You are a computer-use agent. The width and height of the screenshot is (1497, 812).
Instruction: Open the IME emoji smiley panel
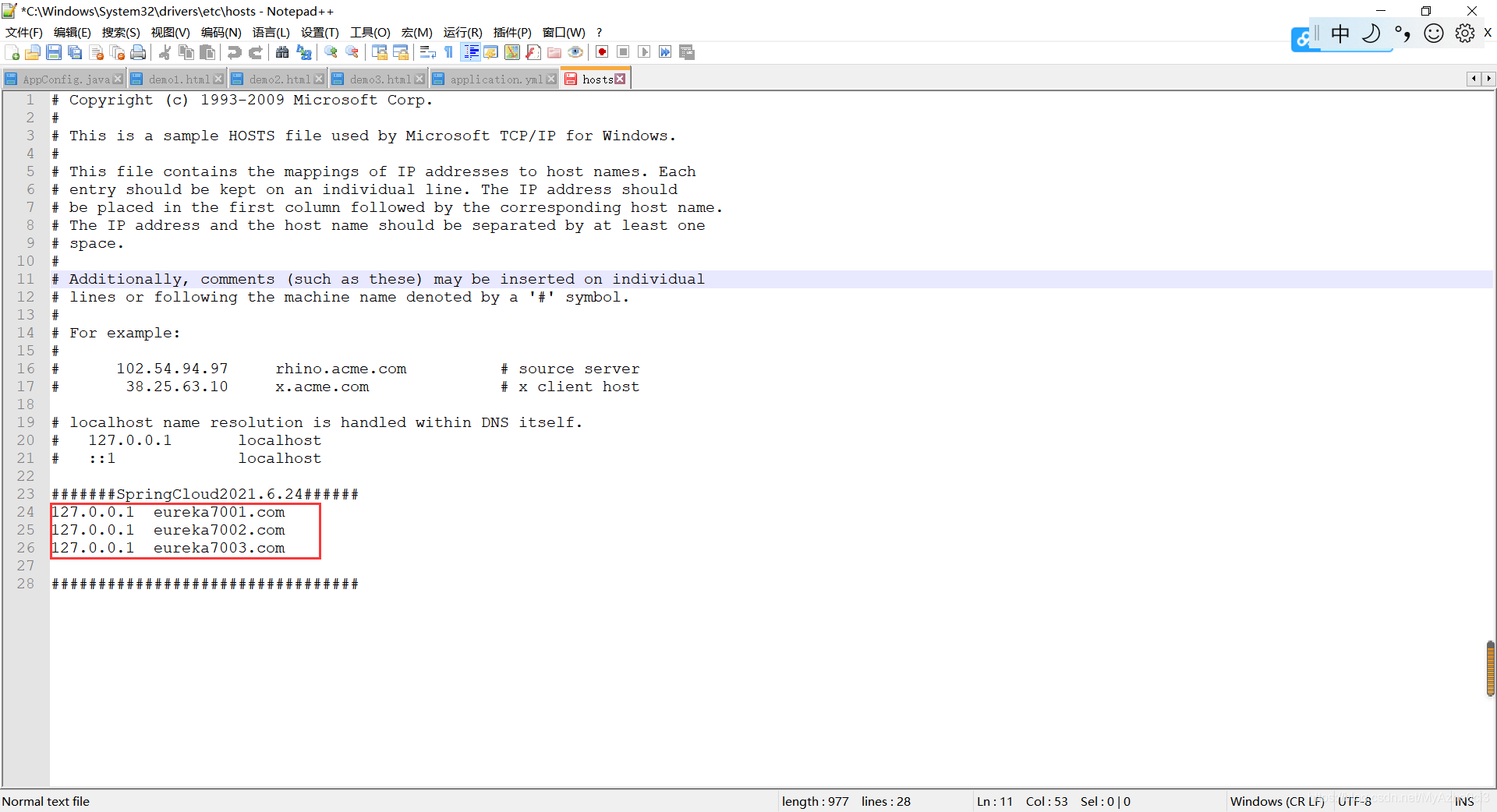tap(1434, 34)
